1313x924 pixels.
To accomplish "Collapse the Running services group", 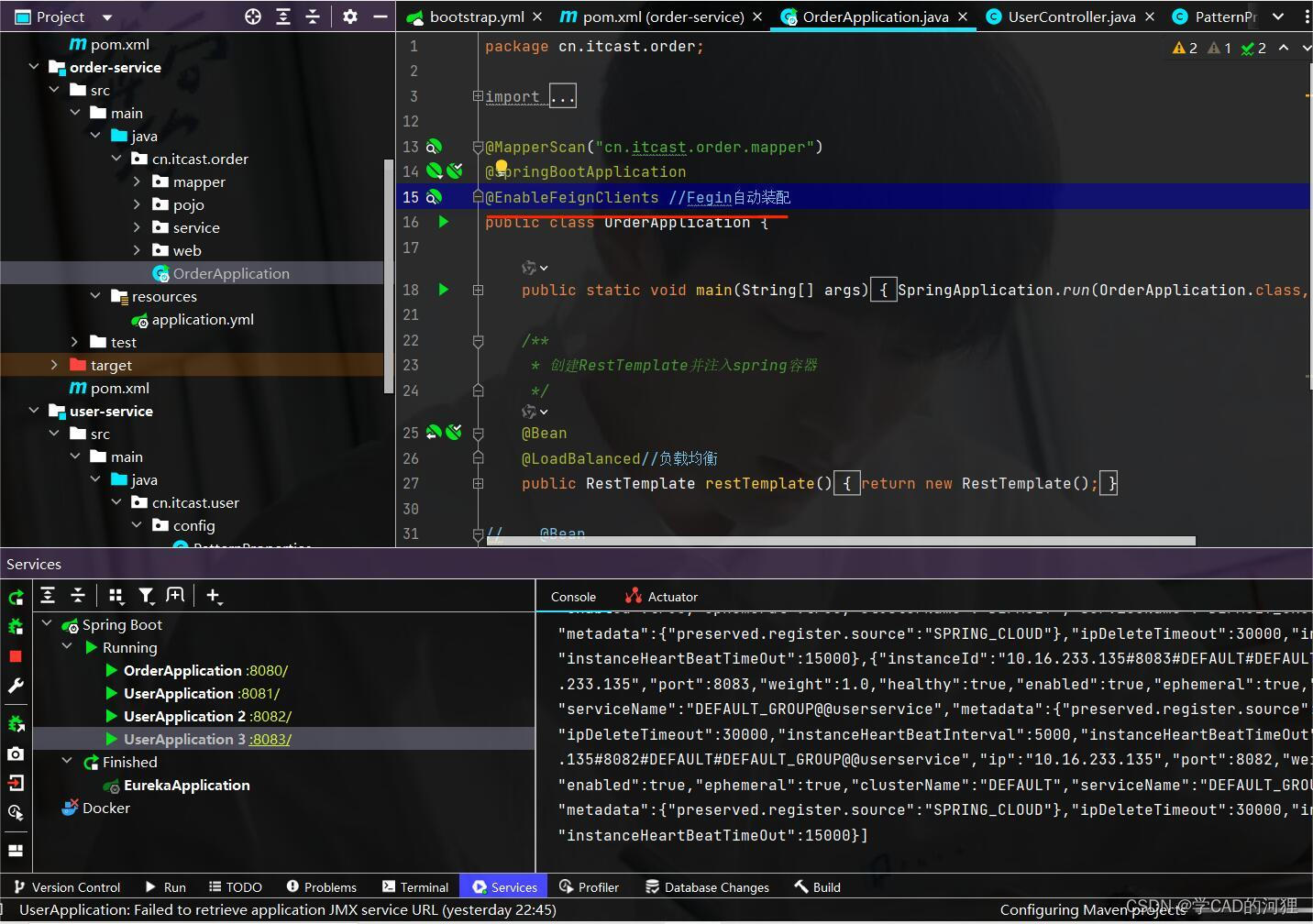I will 67,647.
